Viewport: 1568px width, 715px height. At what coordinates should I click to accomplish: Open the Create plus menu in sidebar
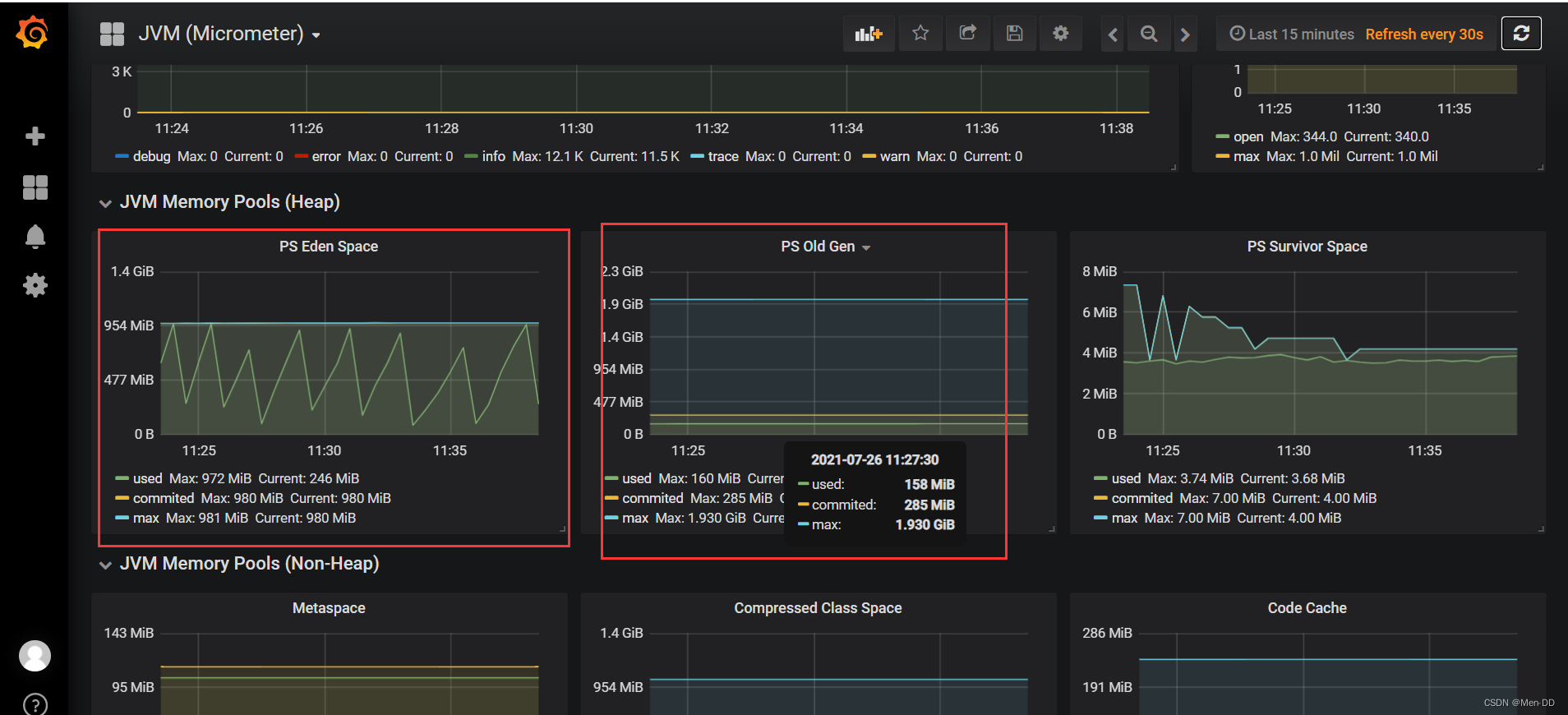point(35,136)
